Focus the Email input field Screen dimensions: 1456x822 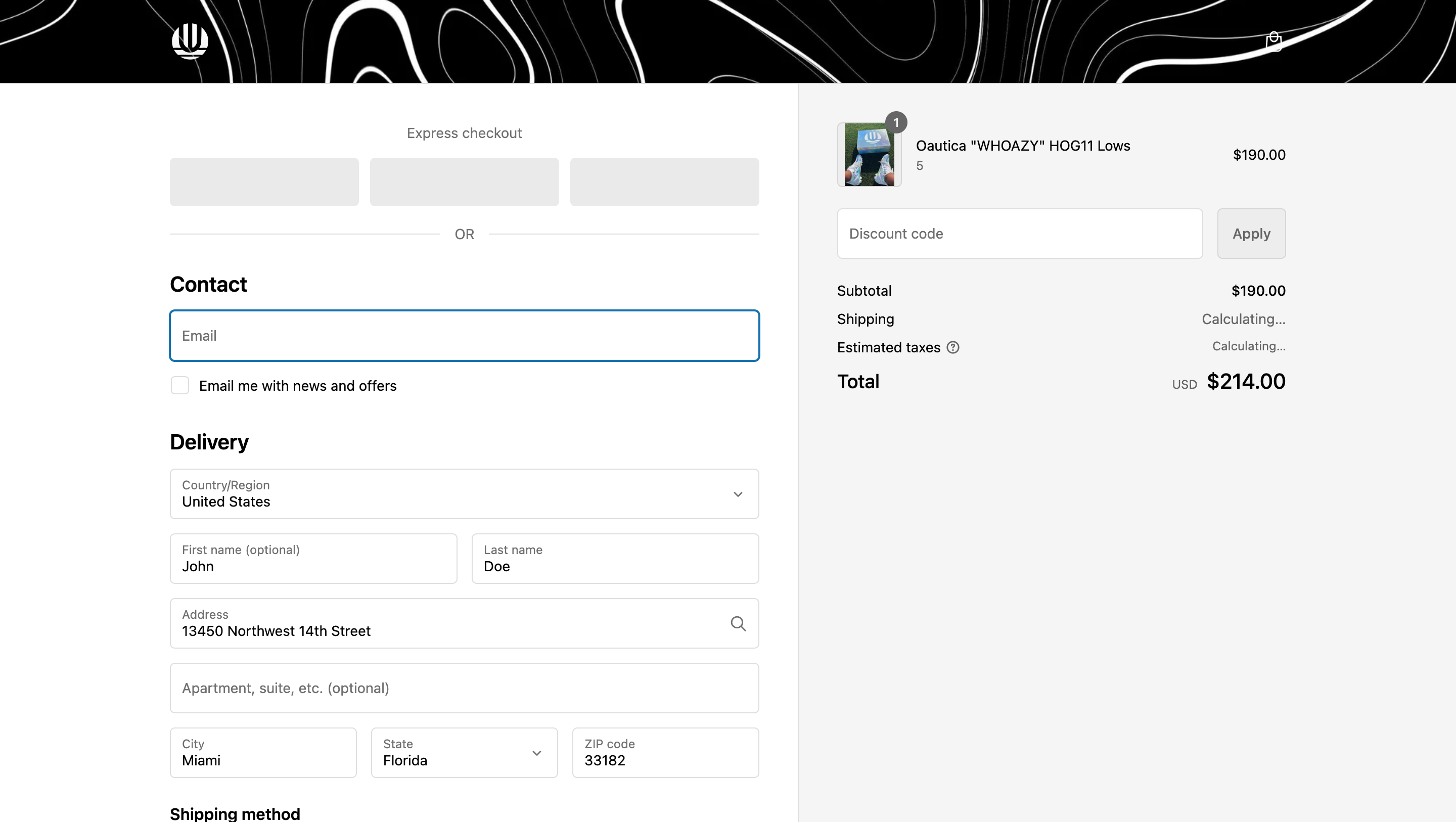[464, 335]
